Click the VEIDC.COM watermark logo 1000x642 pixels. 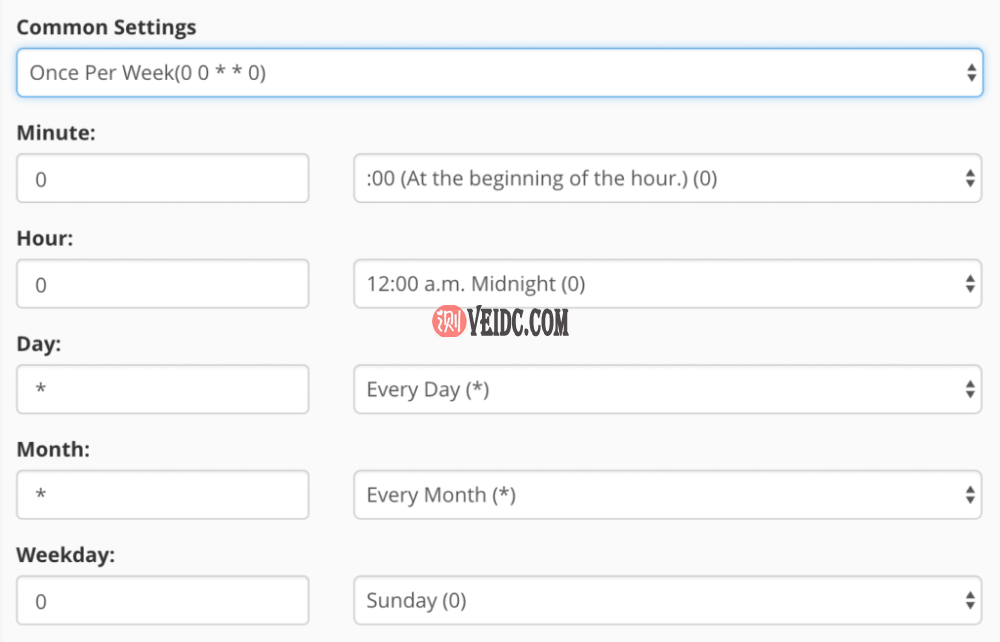pos(517,322)
